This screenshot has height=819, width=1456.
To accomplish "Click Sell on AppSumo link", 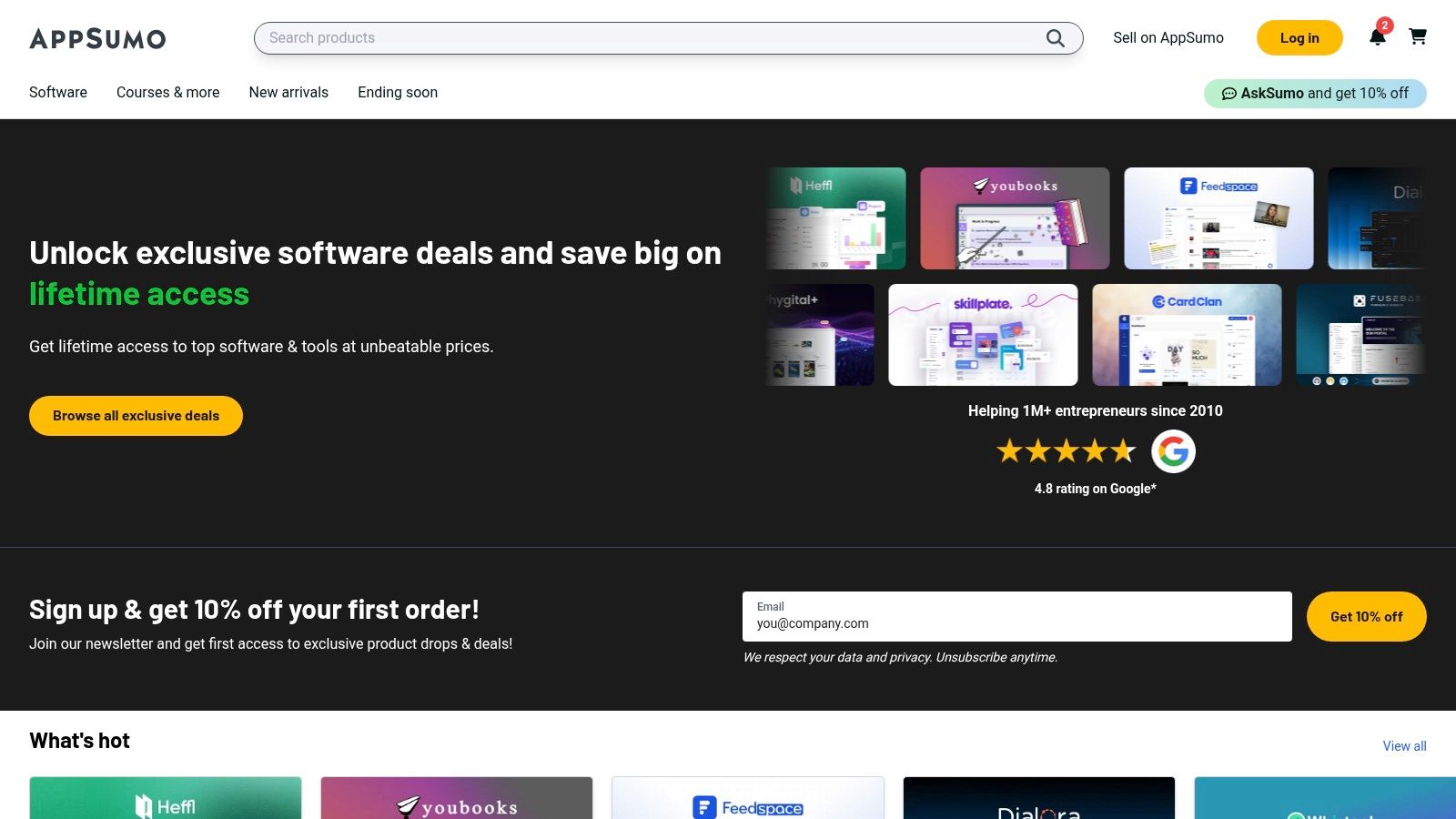I will coord(1168,38).
